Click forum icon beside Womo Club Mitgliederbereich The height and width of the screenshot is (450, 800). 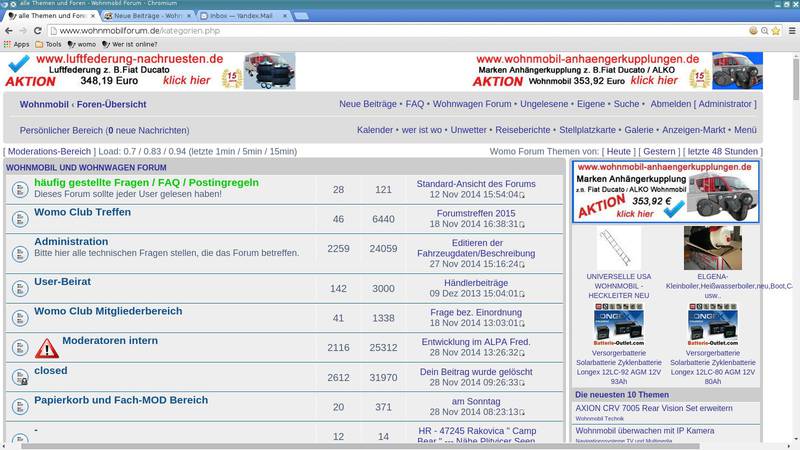pos(20,318)
